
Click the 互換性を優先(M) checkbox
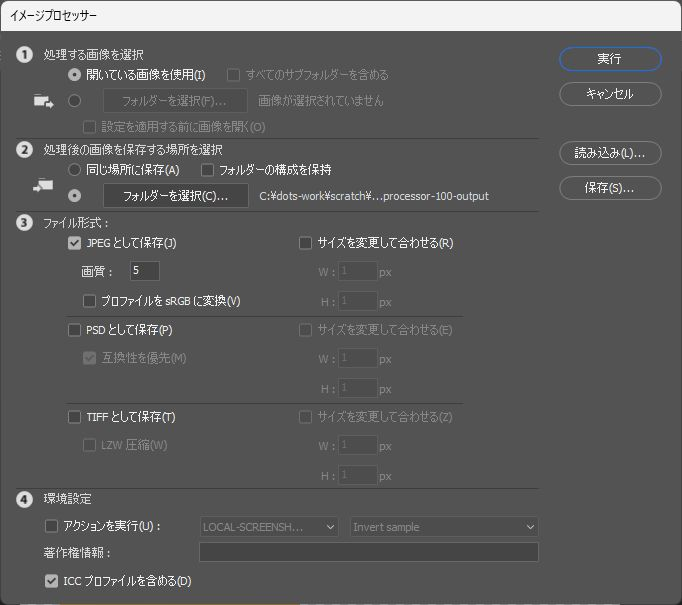(89, 358)
